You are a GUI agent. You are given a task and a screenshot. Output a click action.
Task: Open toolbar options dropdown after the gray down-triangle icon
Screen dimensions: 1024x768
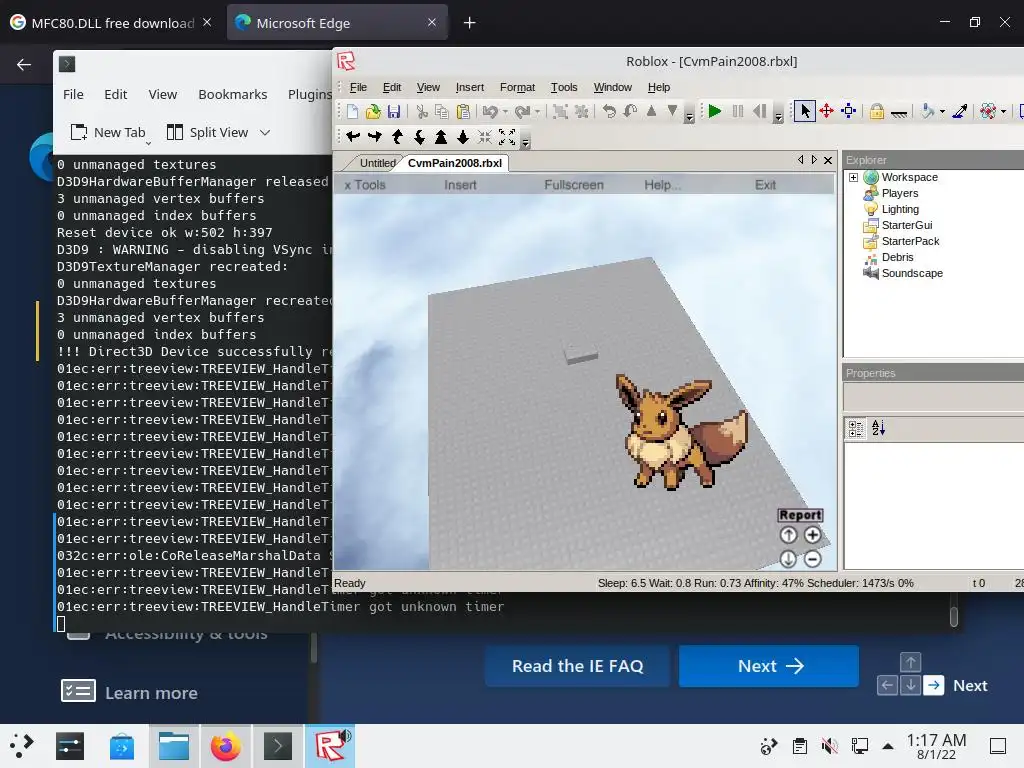(x=690, y=117)
